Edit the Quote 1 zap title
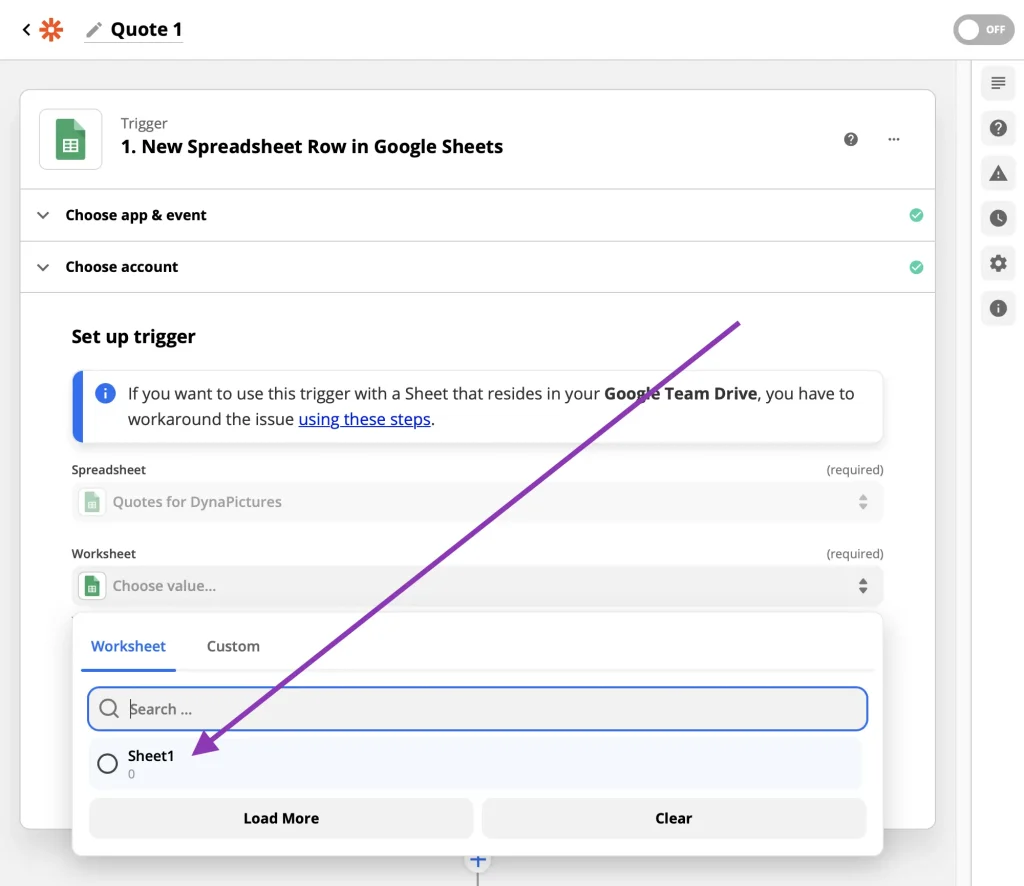Screen dimensions: 1024x886 146,29
